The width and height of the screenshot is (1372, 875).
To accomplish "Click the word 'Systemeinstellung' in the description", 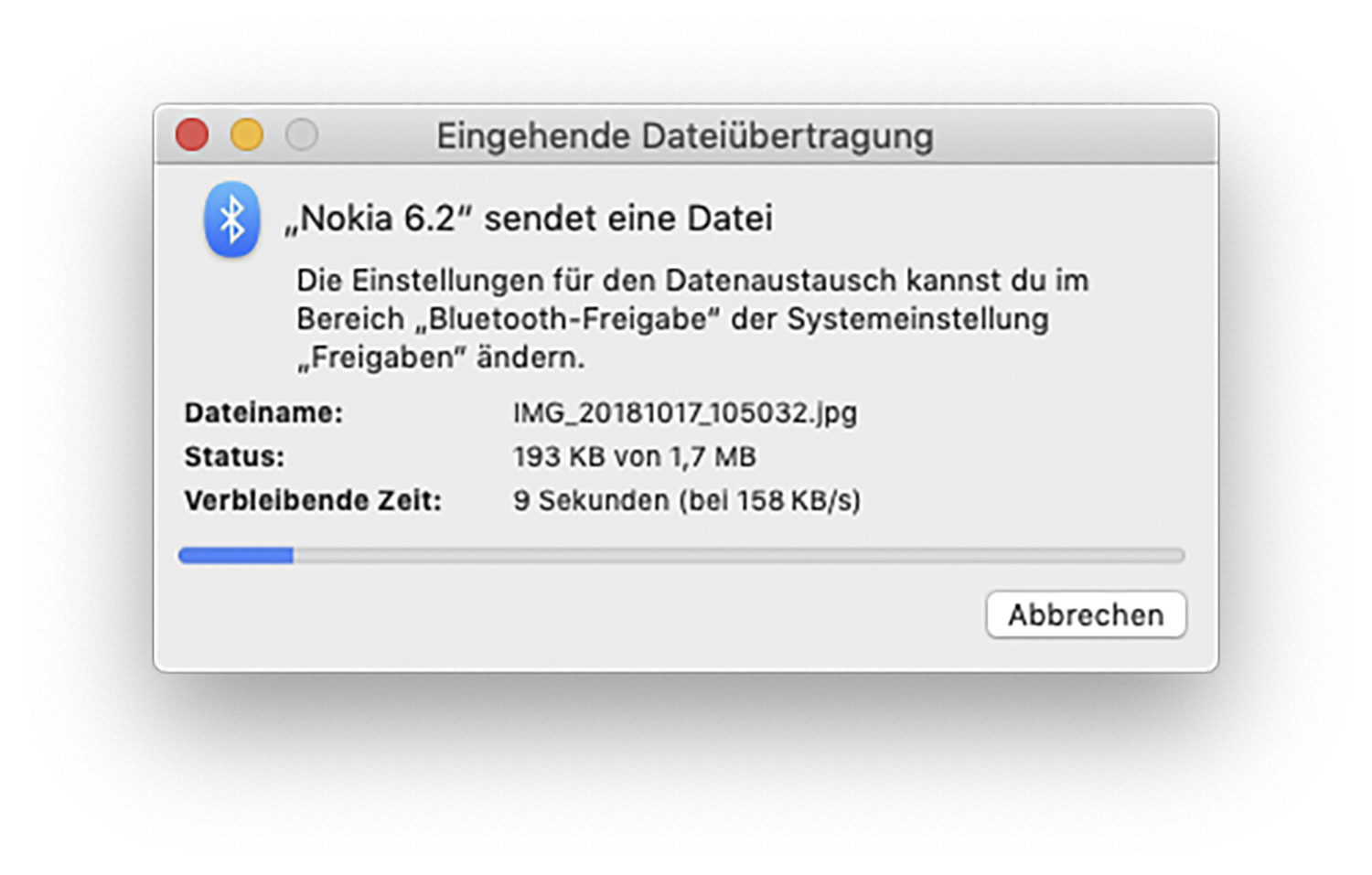I will pos(917,319).
